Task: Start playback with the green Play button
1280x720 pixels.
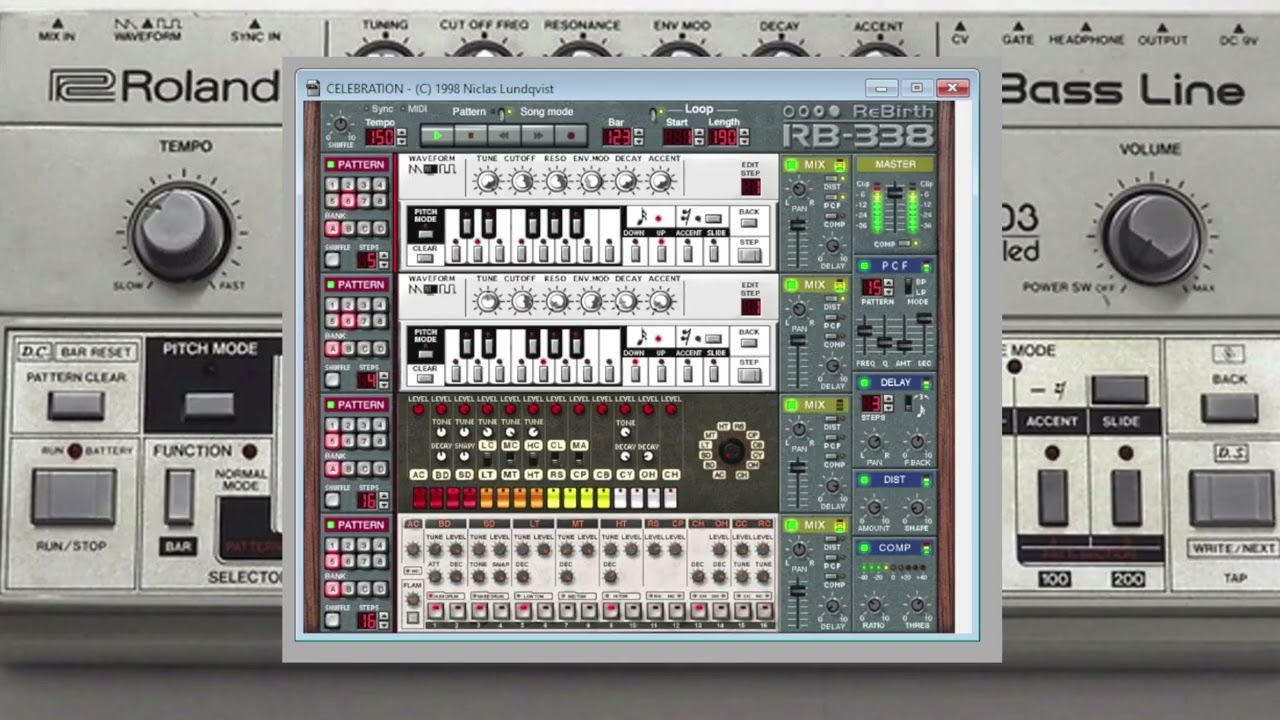Action: 437,135
